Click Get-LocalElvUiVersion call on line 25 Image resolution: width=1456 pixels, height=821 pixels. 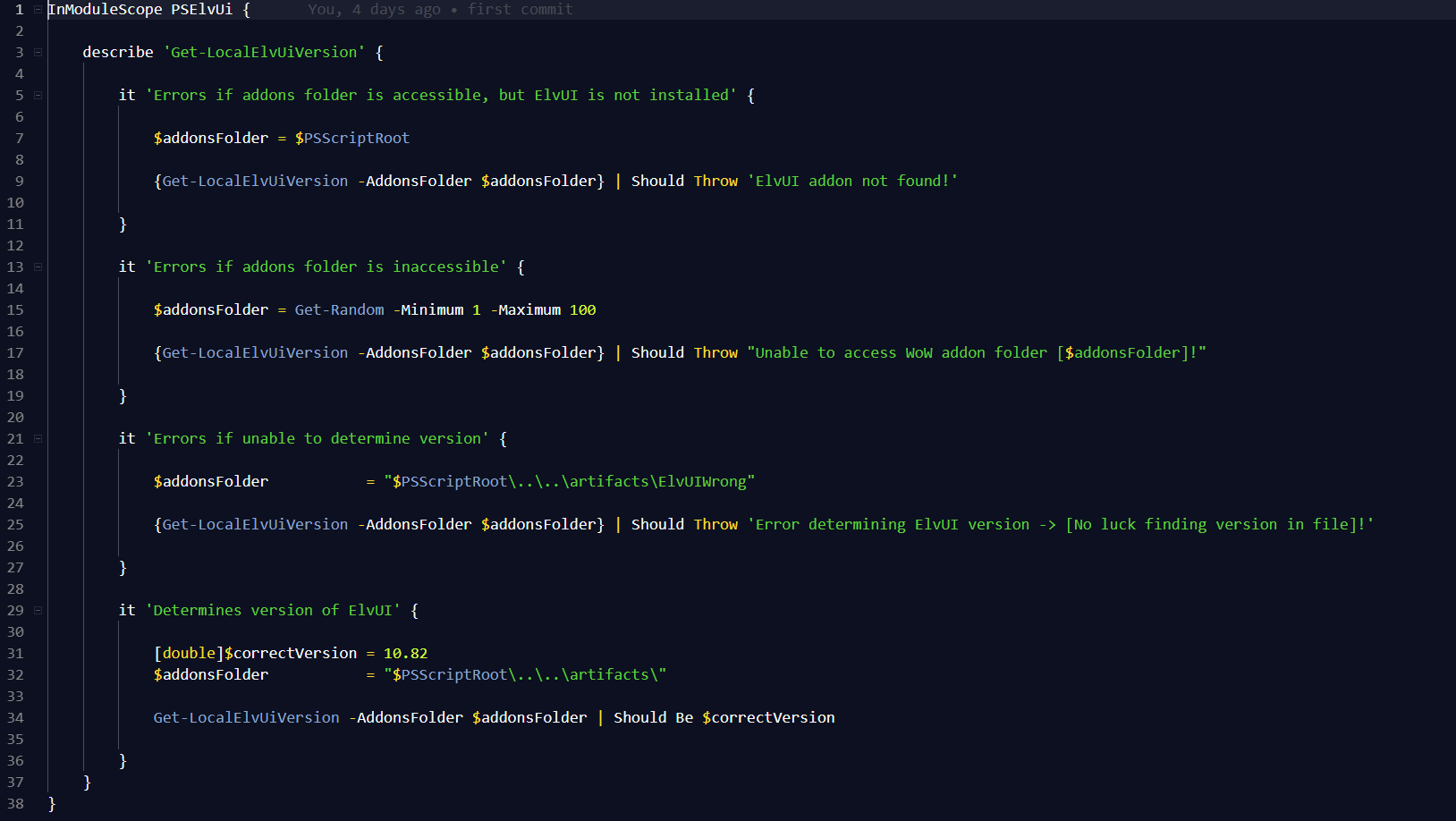(255, 524)
